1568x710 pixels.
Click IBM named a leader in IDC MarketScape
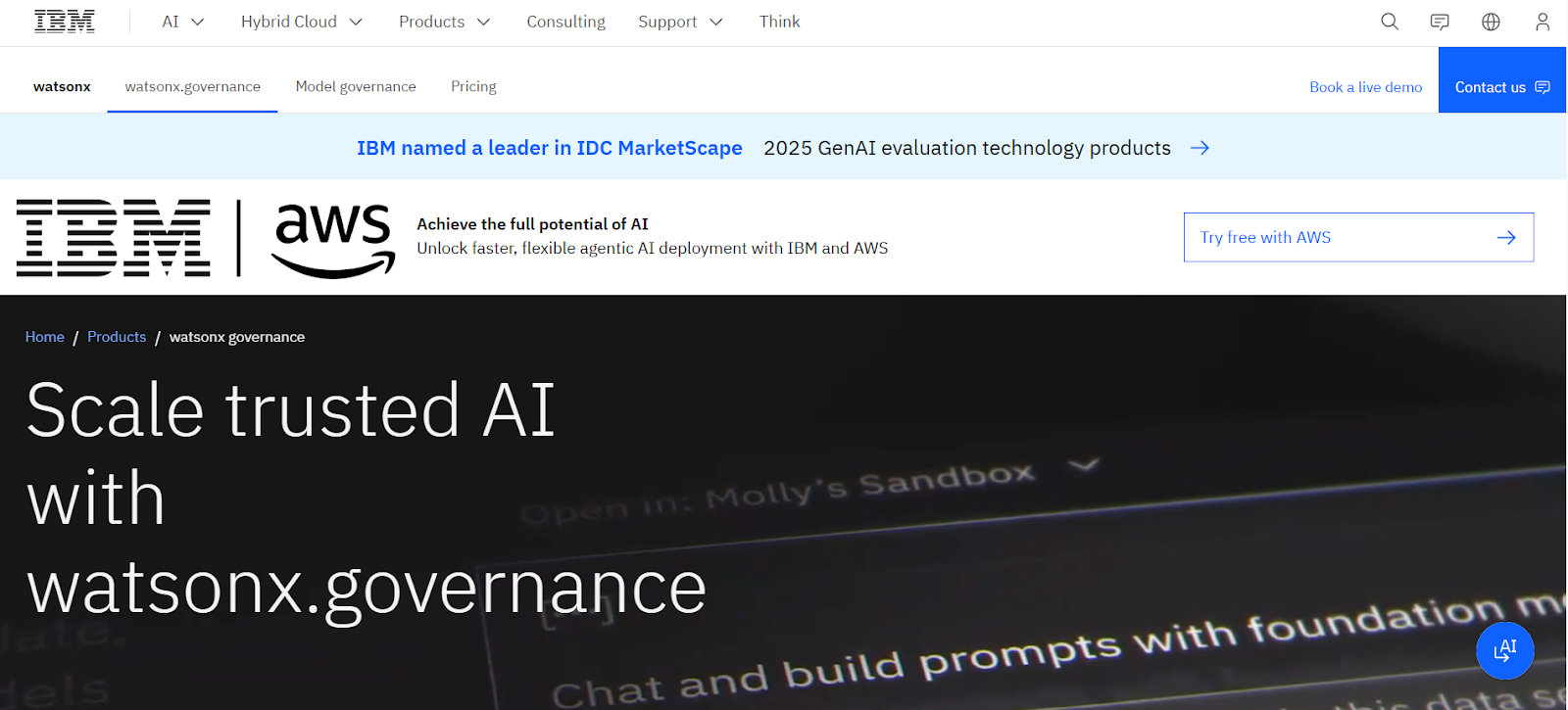coord(550,148)
